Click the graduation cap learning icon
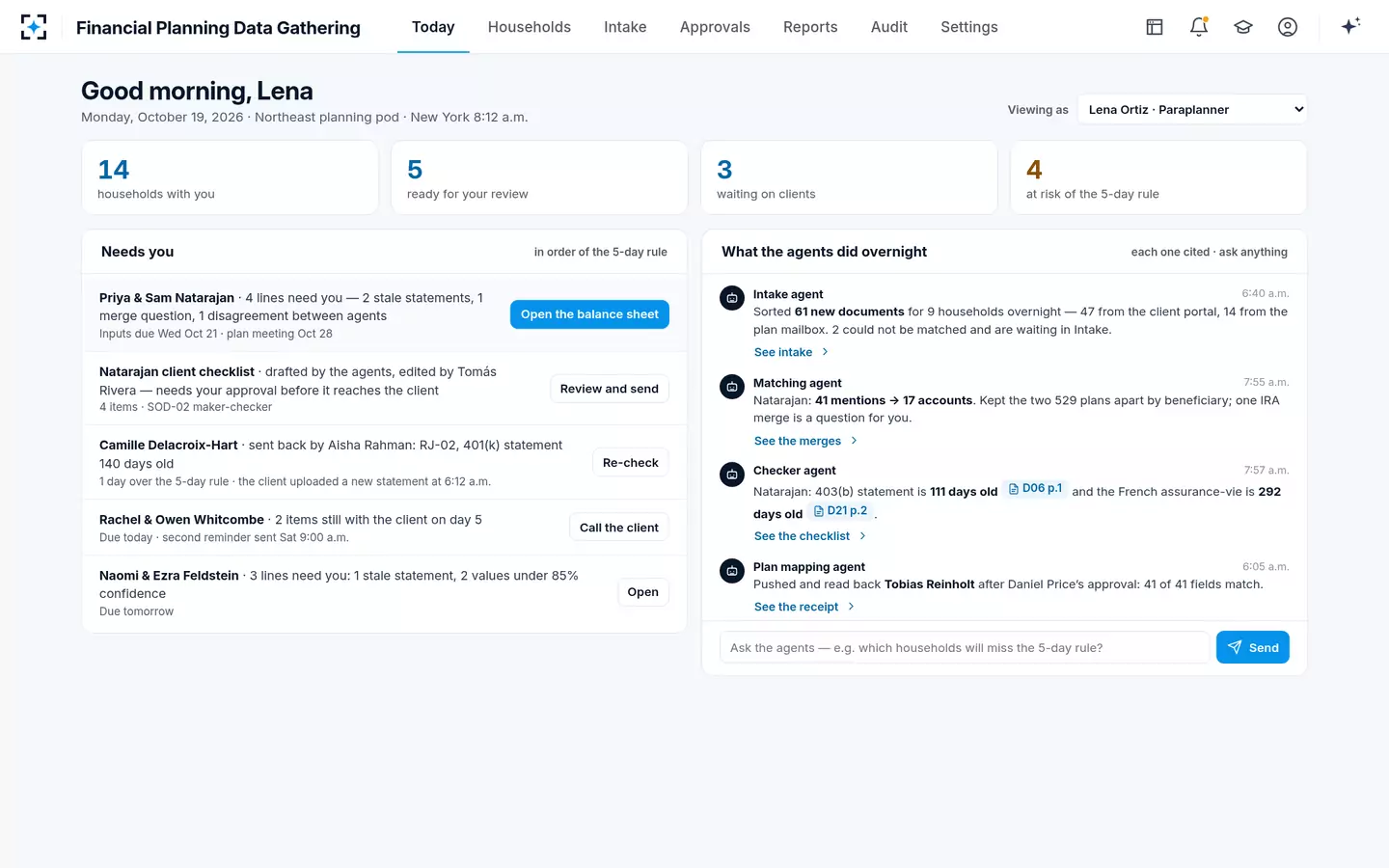The image size is (1389, 868). (1243, 27)
